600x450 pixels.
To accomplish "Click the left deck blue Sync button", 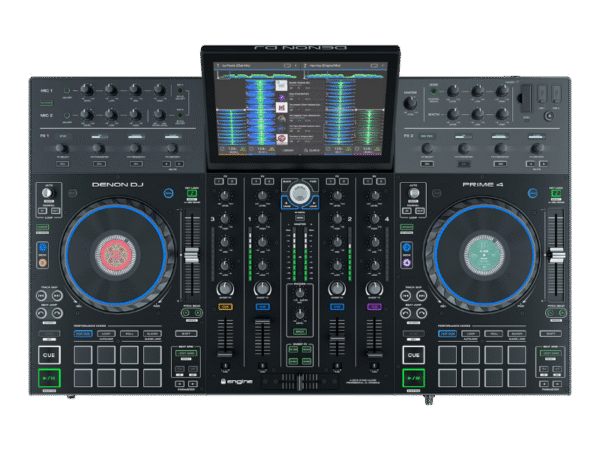I will point(43,243).
